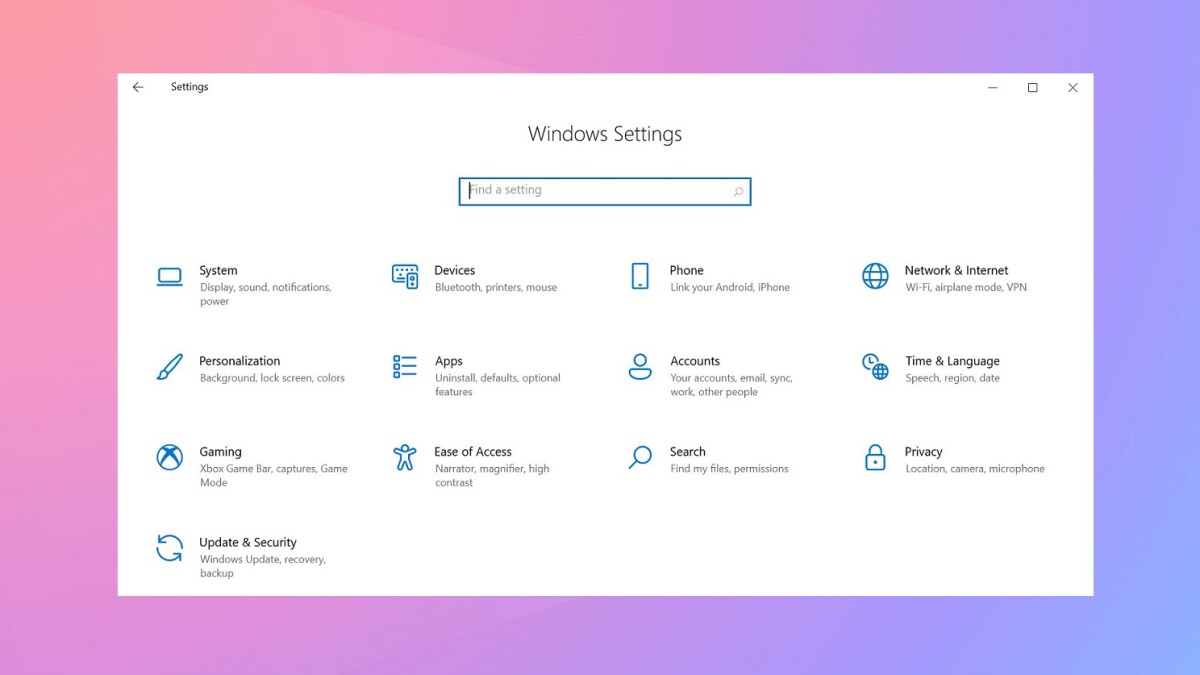This screenshot has width=1200, height=675.
Task: Click the Personalization paintbrush icon
Action: click(169, 367)
